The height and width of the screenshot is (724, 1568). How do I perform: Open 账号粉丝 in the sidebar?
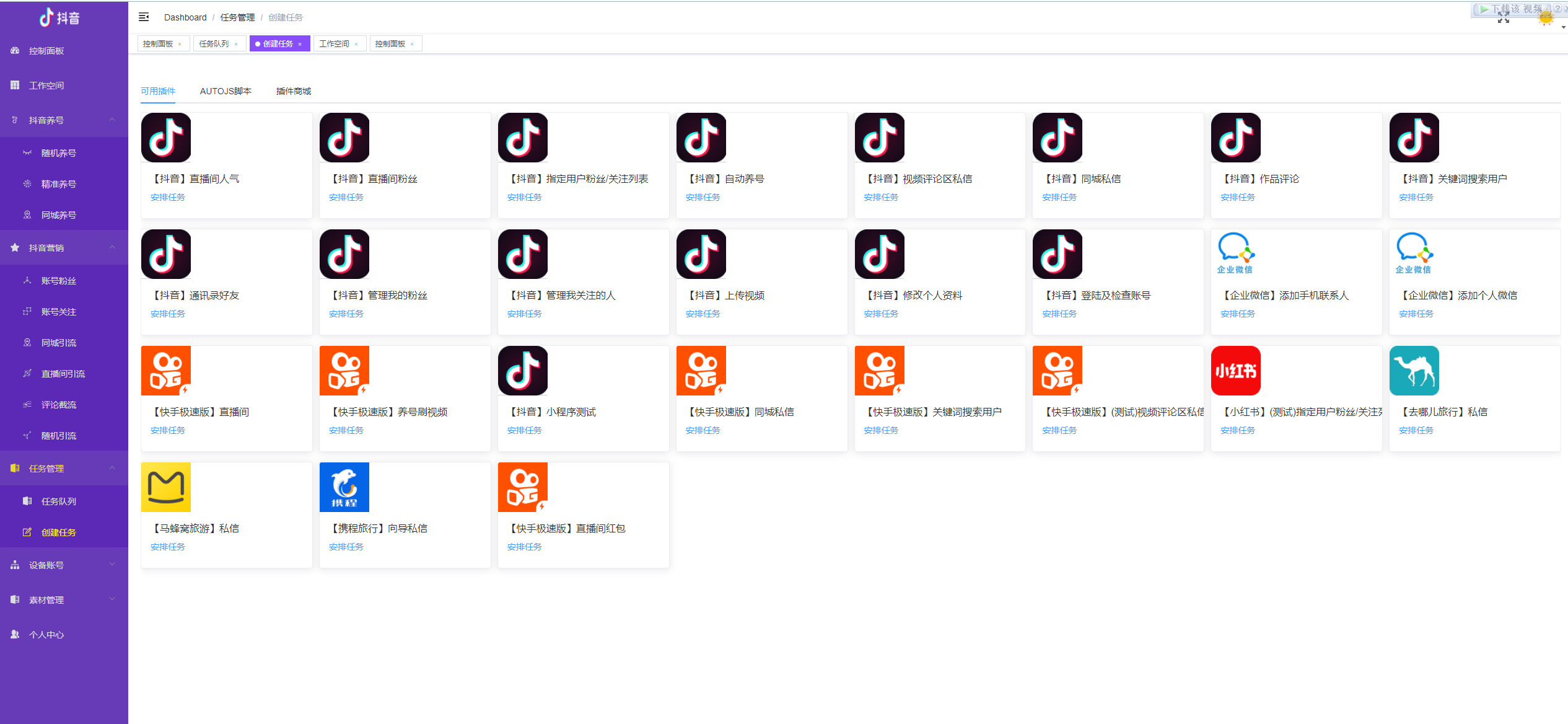coord(64,281)
